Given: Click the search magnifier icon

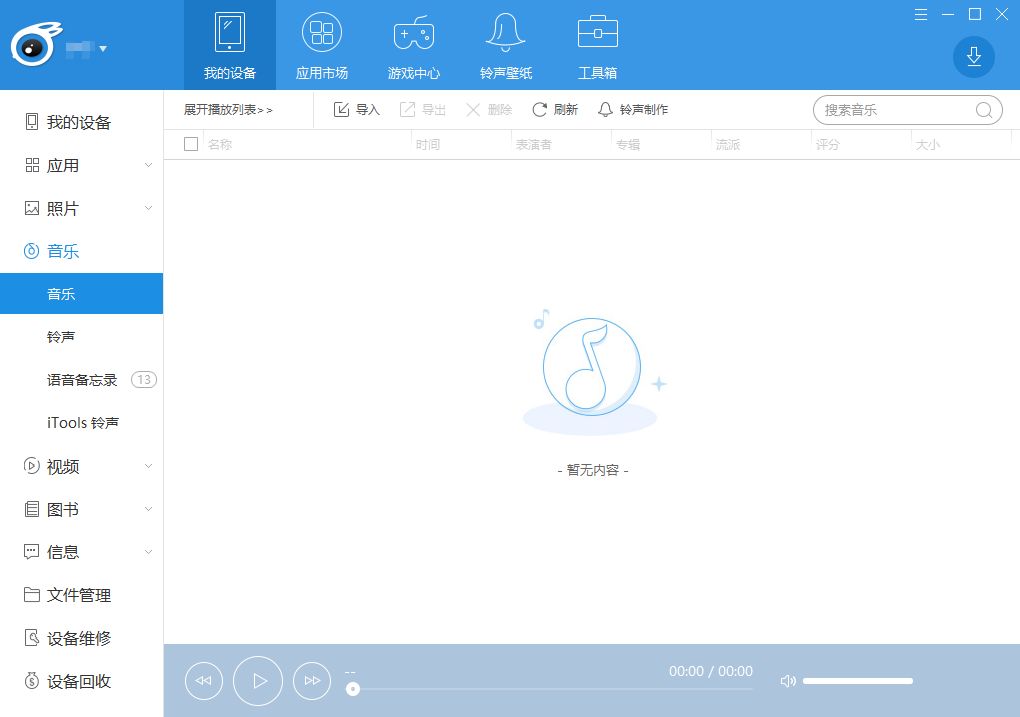Looking at the screenshot, I should coord(984,111).
